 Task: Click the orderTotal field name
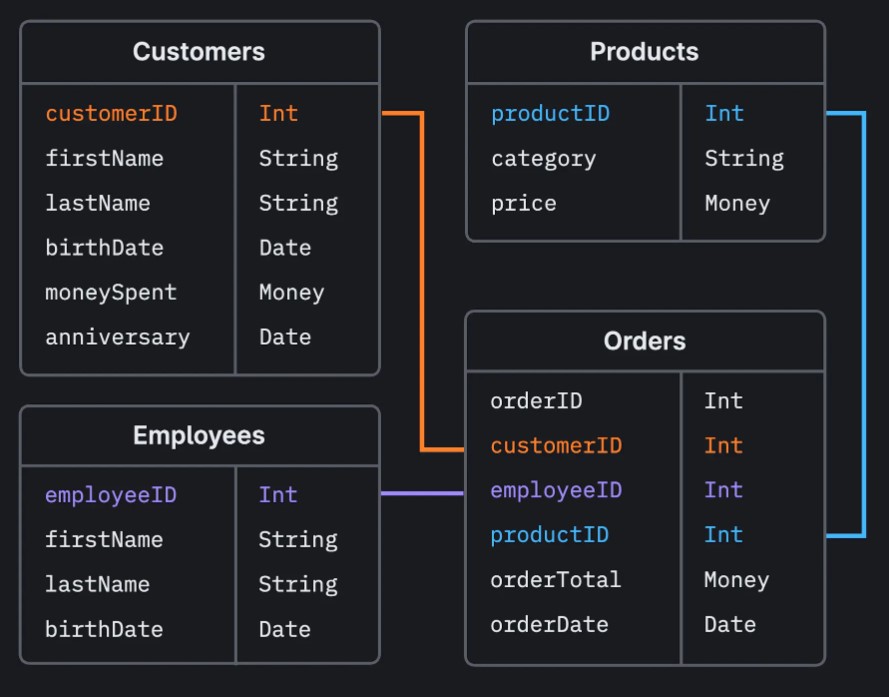(x=555, y=580)
